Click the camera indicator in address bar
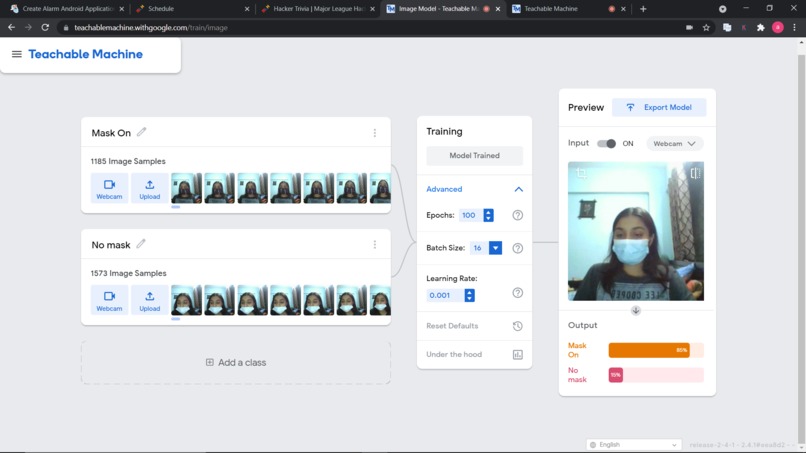The width and height of the screenshot is (806, 453). 689,28
